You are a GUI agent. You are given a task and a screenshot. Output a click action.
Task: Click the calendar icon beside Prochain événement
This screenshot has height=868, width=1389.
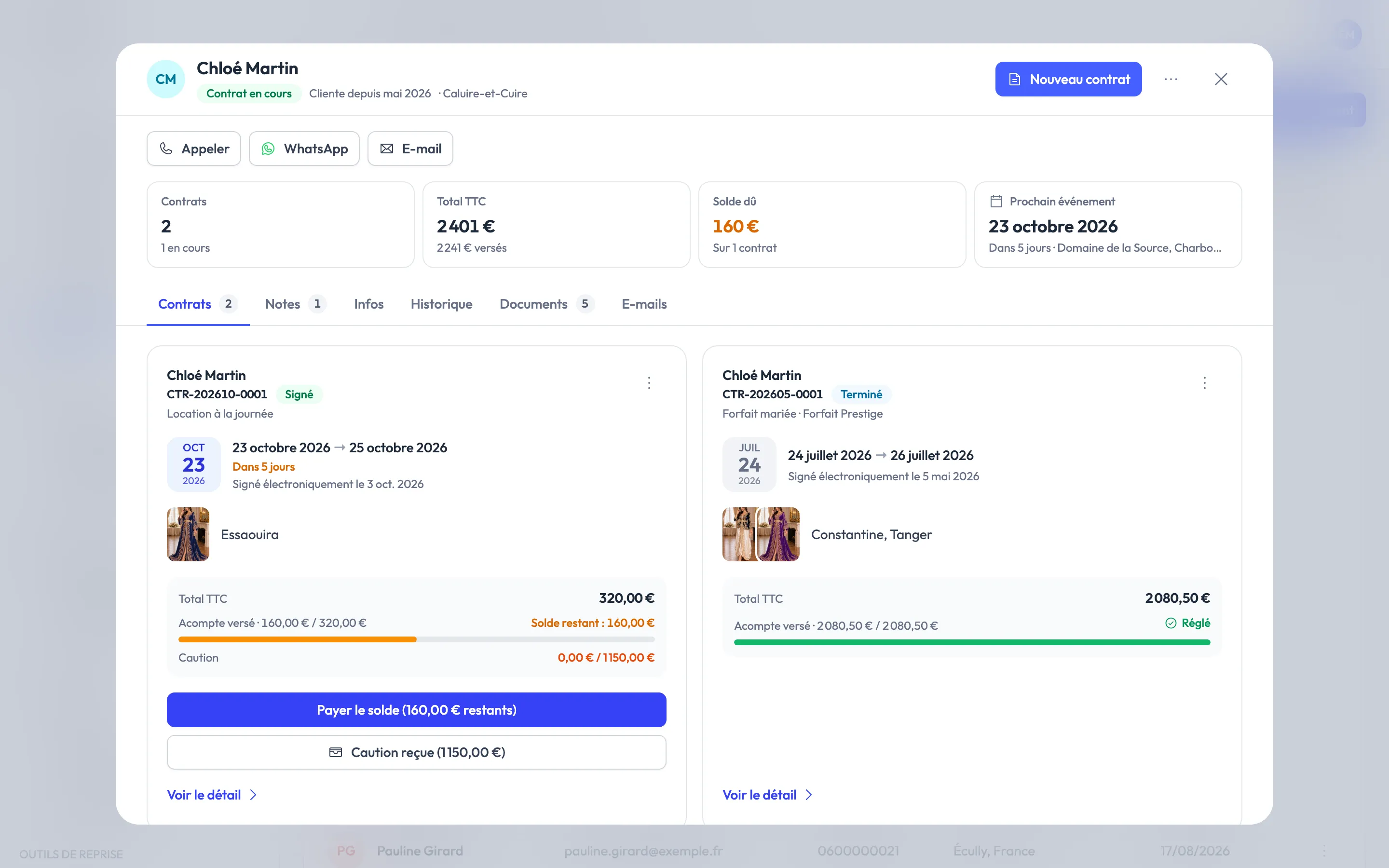click(996, 202)
